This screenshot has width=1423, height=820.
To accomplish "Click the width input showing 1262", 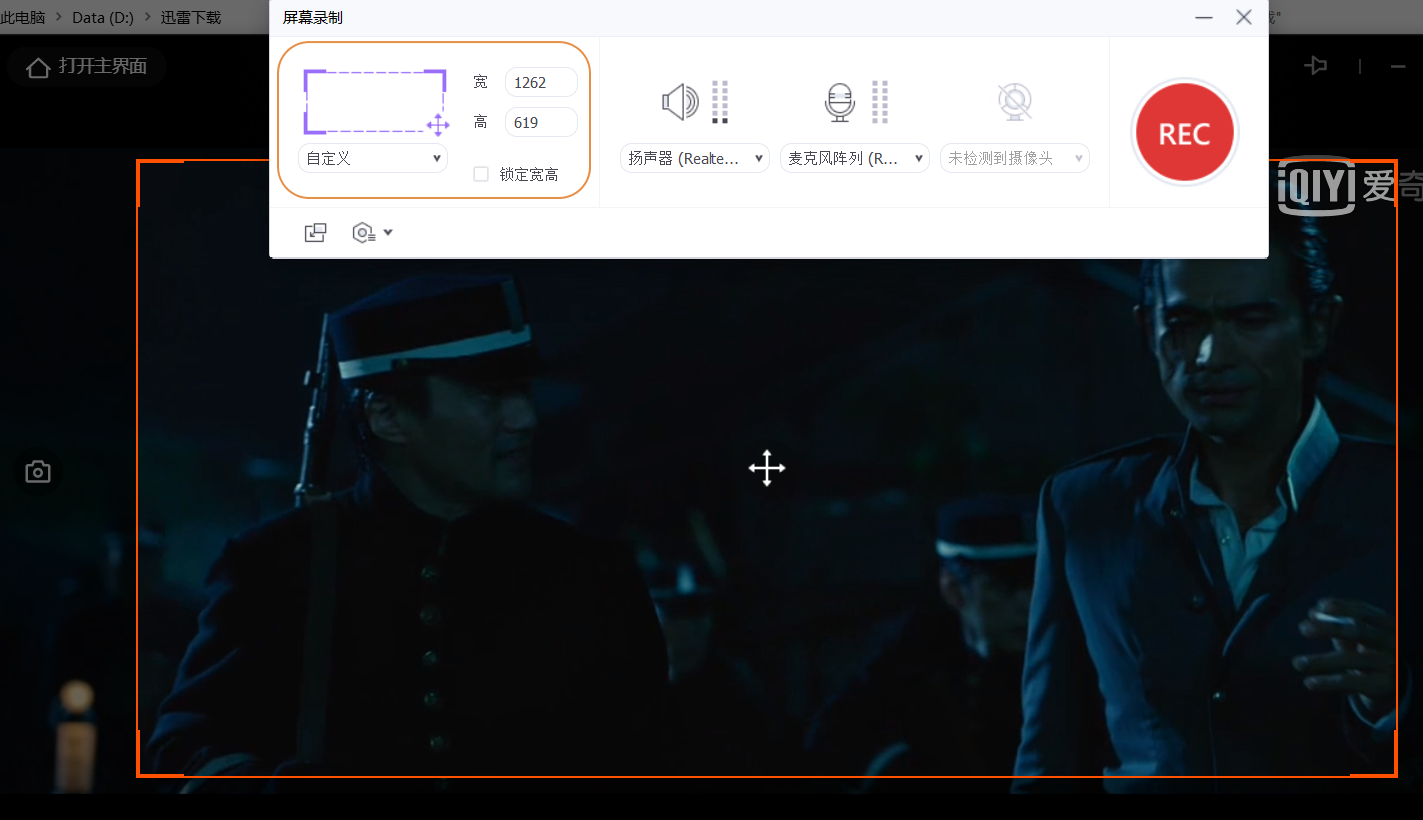I will tap(540, 82).
